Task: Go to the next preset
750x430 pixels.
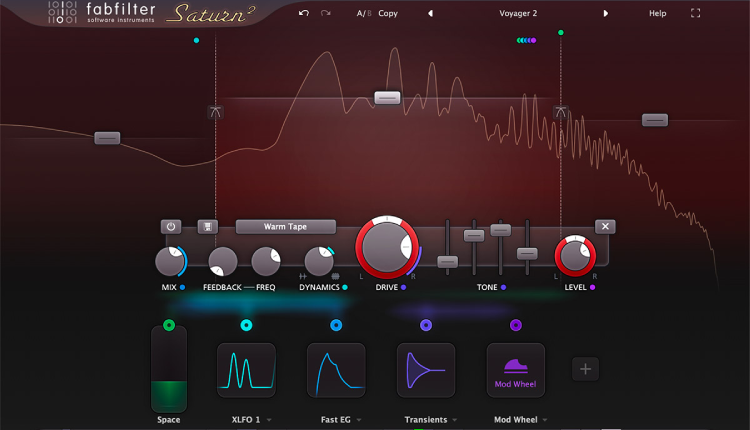Action: 605,14
